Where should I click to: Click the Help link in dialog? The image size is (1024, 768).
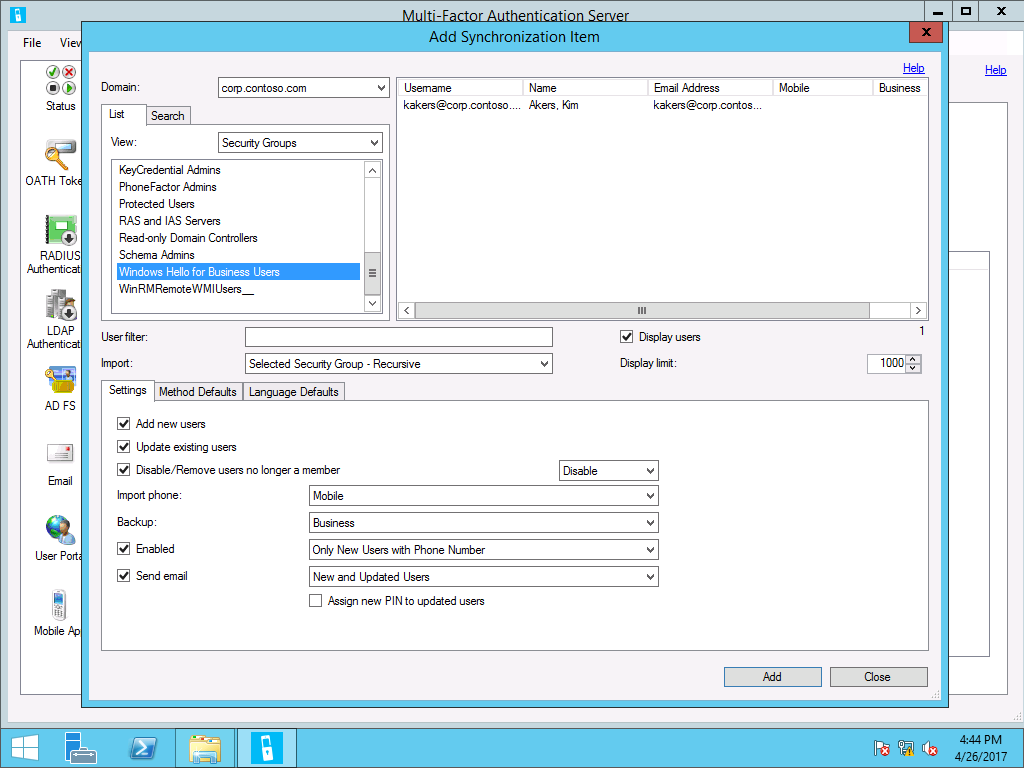click(x=913, y=68)
